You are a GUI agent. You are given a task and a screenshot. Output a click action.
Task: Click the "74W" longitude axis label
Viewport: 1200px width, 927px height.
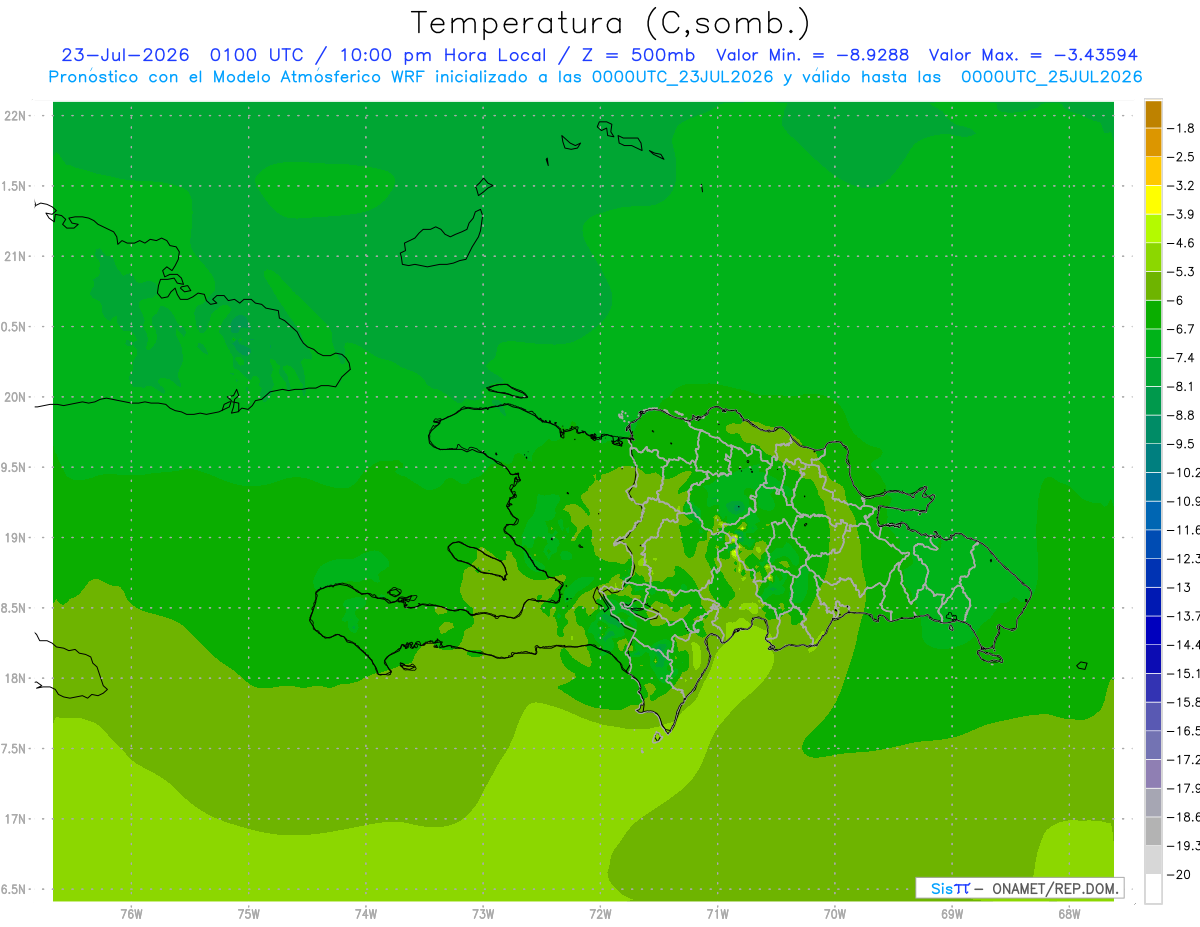coord(366,914)
